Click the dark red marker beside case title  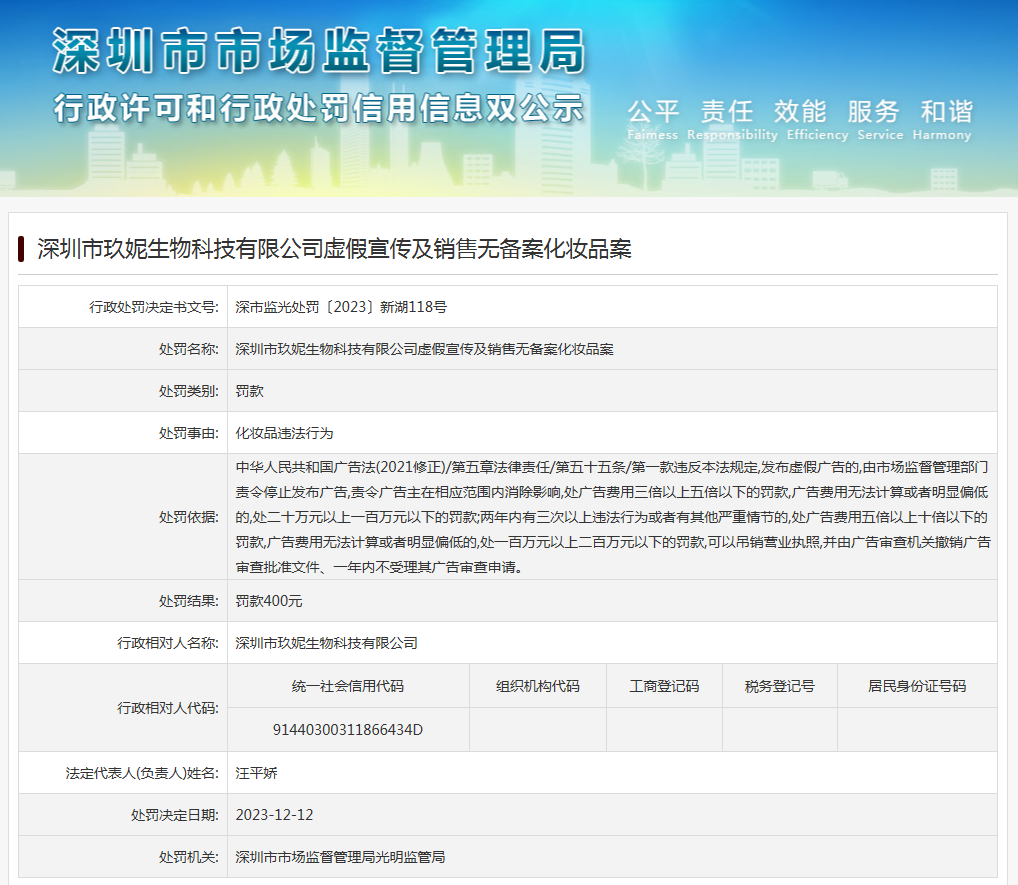[21, 249]
